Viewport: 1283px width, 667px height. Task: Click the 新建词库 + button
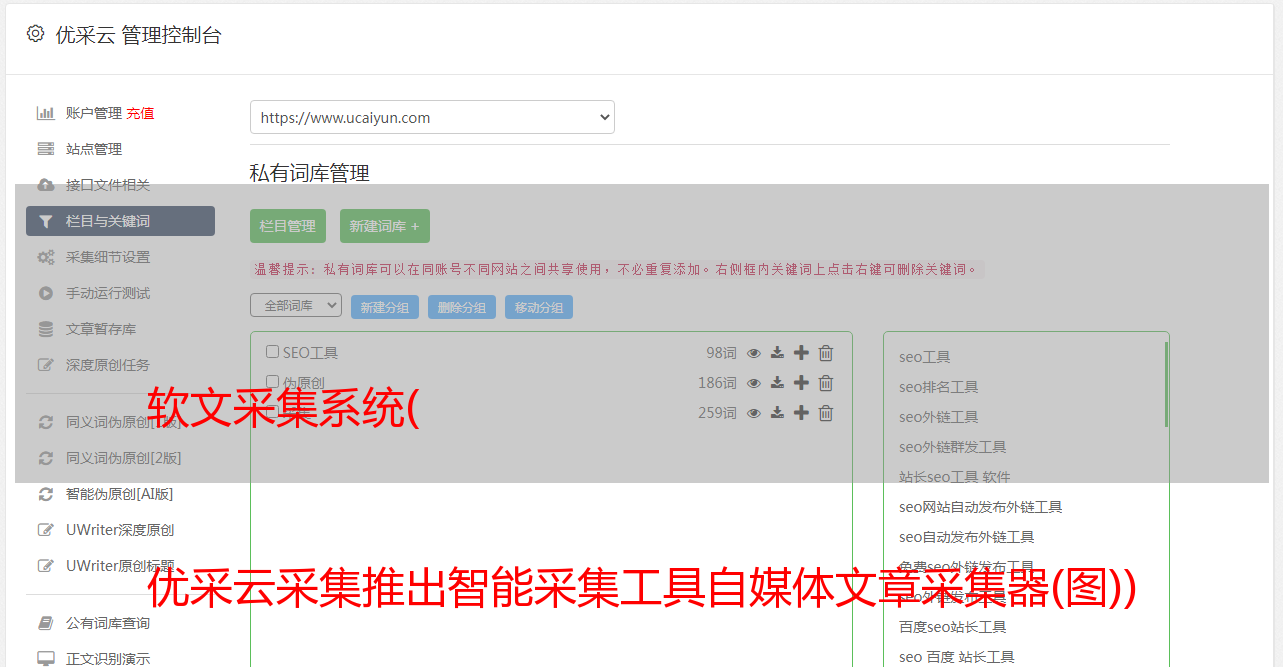click(384, 226)
